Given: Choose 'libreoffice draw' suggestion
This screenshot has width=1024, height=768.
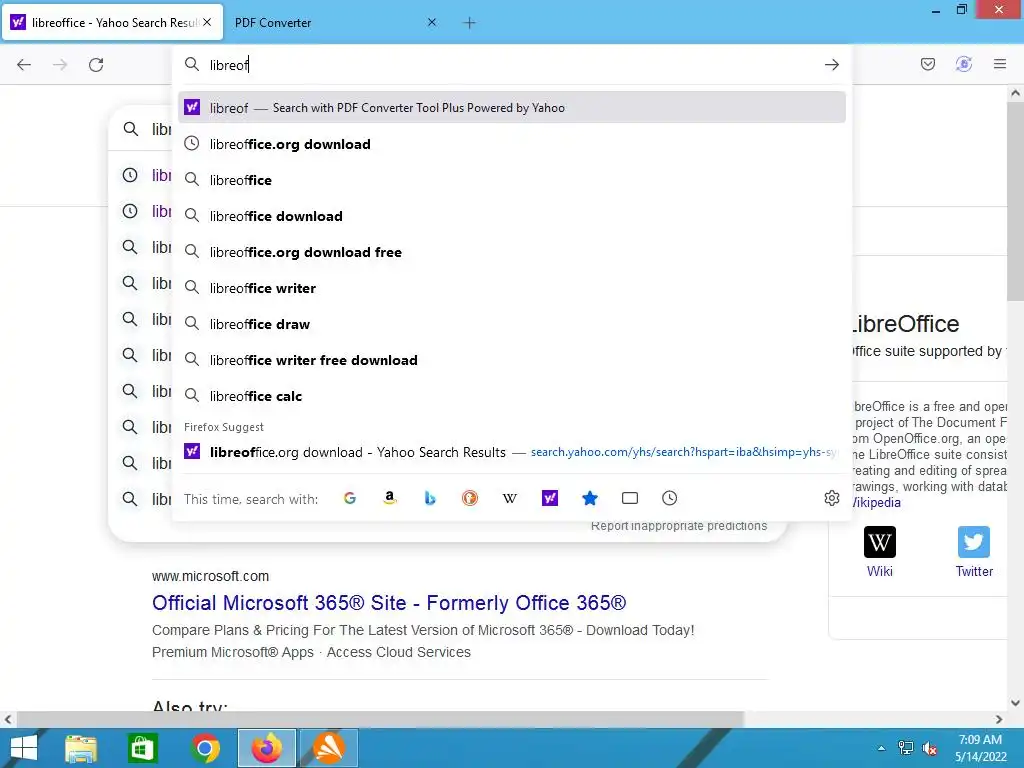Looking at the screenshot, I should (x=512, y=324).
